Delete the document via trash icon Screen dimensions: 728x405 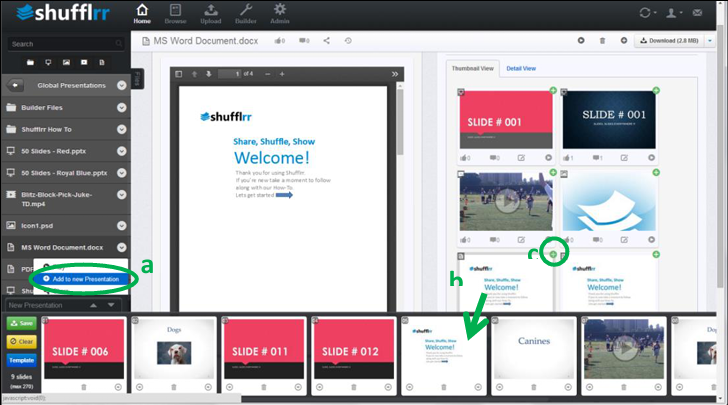[602, 41]
